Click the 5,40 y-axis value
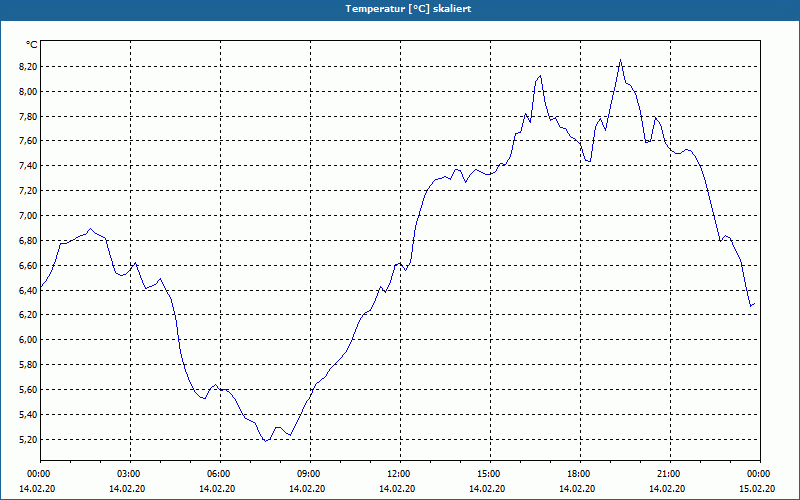Screen dimensions: 800x500 (x=29, y=415)
